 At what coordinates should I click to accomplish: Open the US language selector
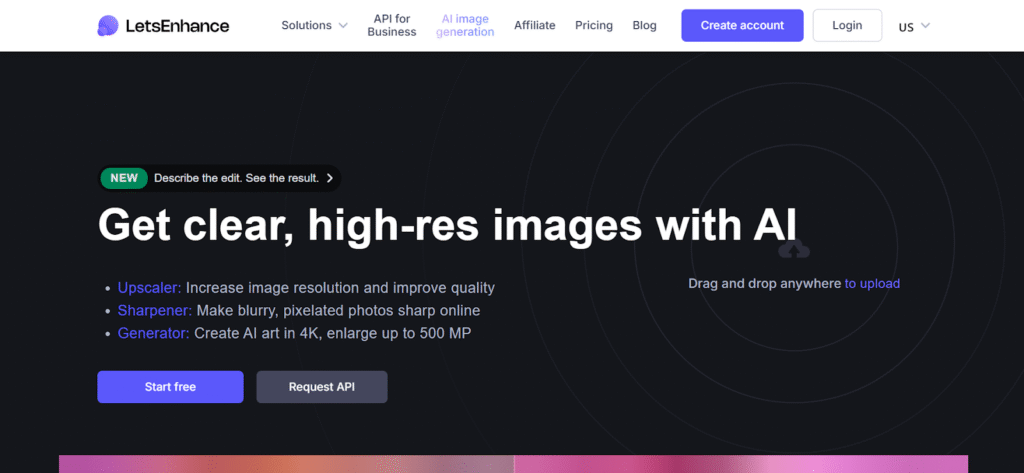(x=914, y=26)
